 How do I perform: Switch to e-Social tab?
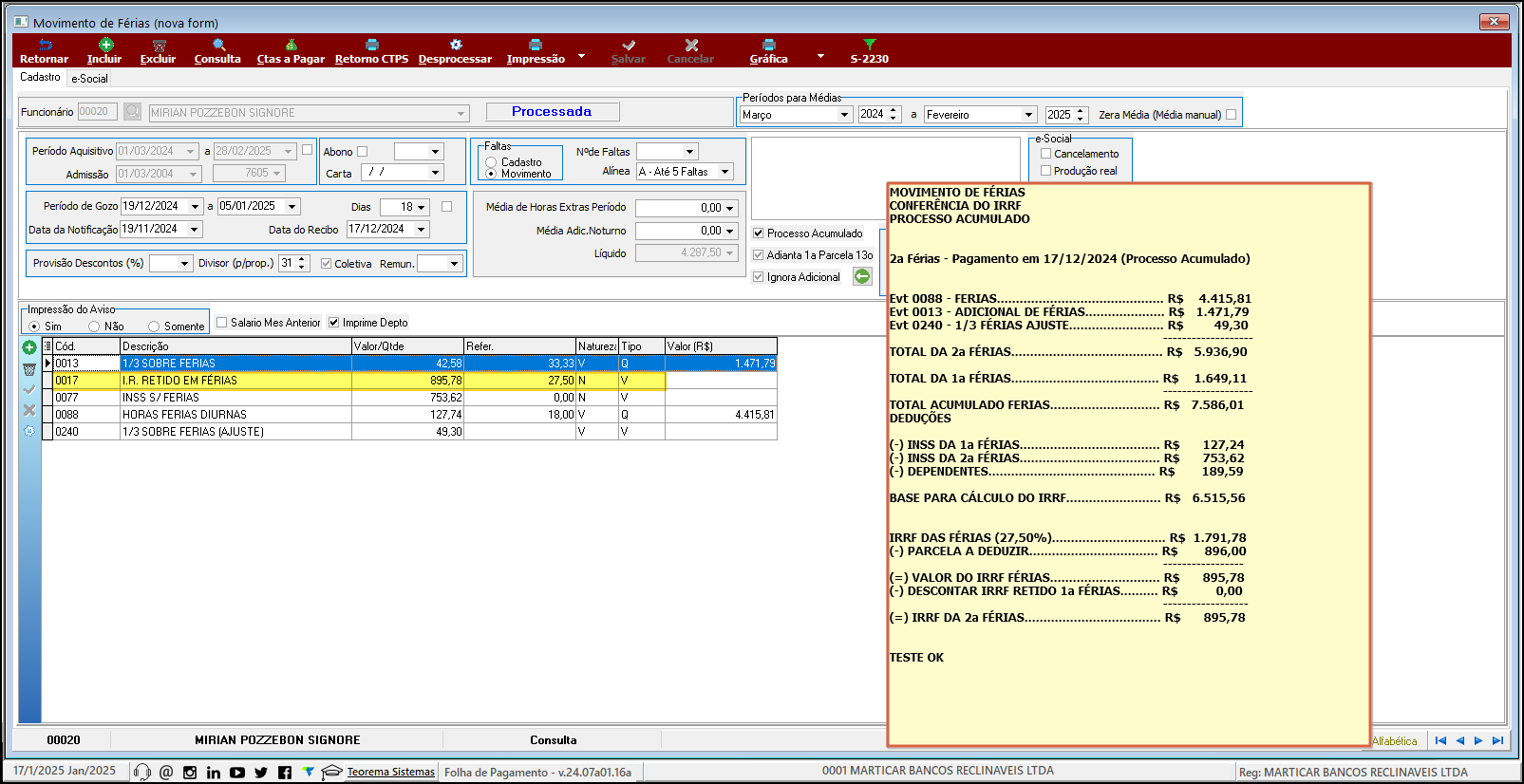89,79
